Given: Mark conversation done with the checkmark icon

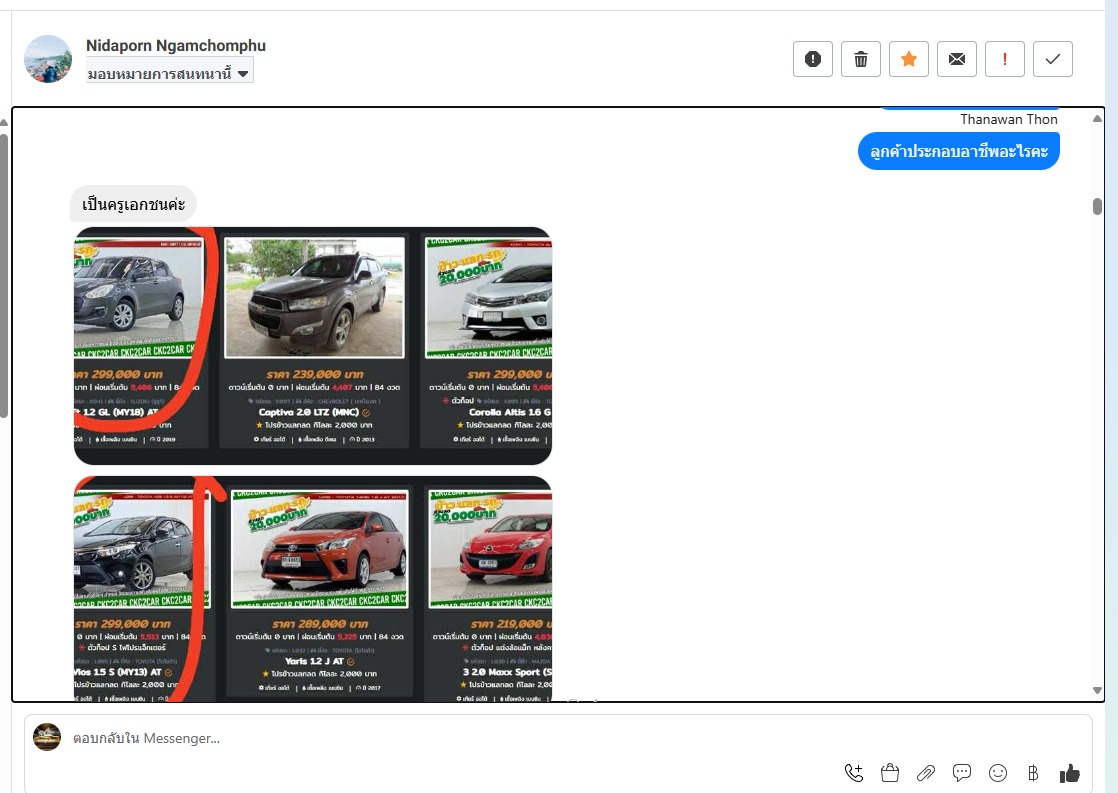Looking at the screenshot, I should [x=1052, y=59].
